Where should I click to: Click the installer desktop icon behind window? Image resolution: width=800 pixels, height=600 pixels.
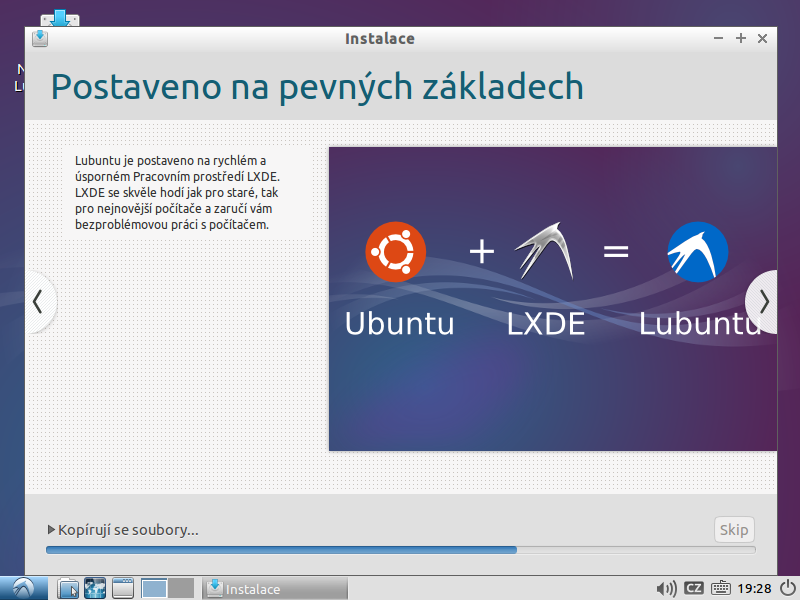pyautogui.click(x=60, y=18)
